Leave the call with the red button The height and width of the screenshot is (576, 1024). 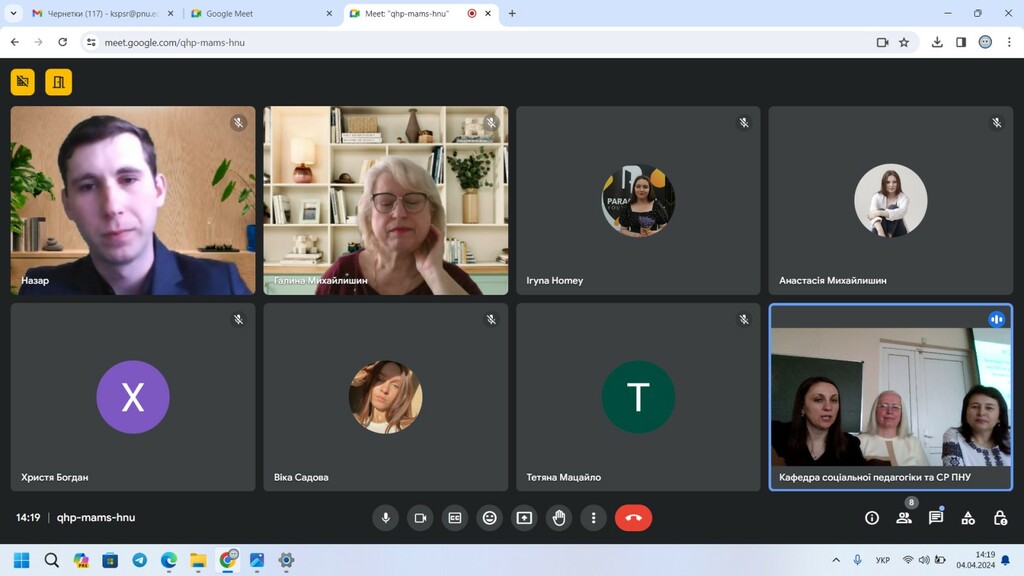633,518
